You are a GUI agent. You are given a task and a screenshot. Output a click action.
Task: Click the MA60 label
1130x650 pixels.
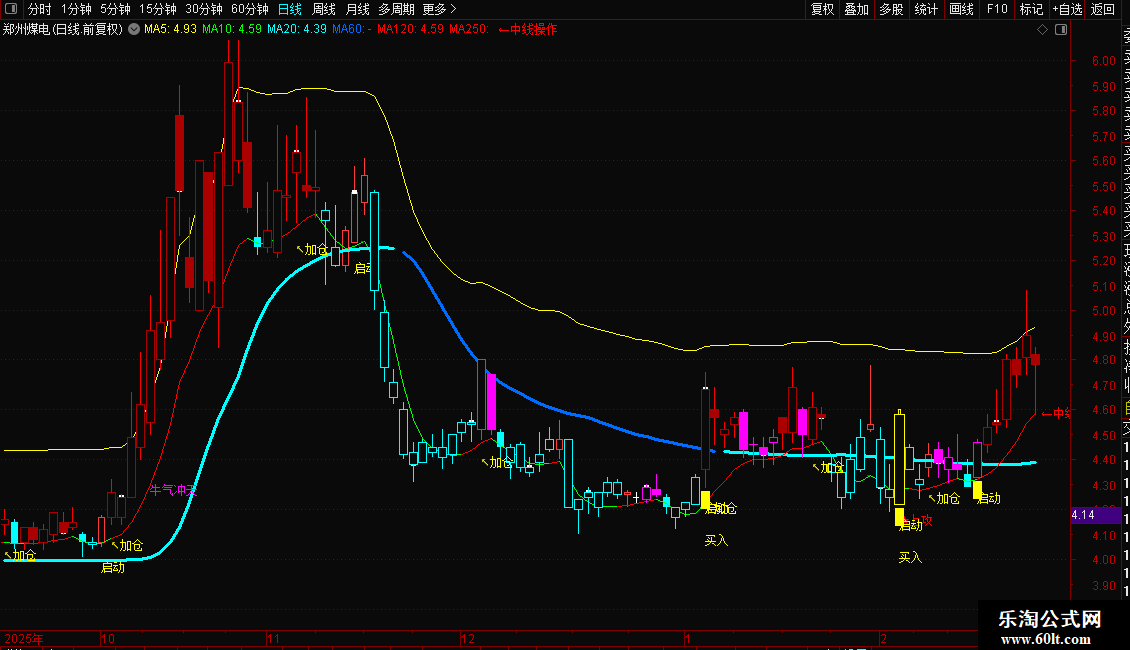352,30
